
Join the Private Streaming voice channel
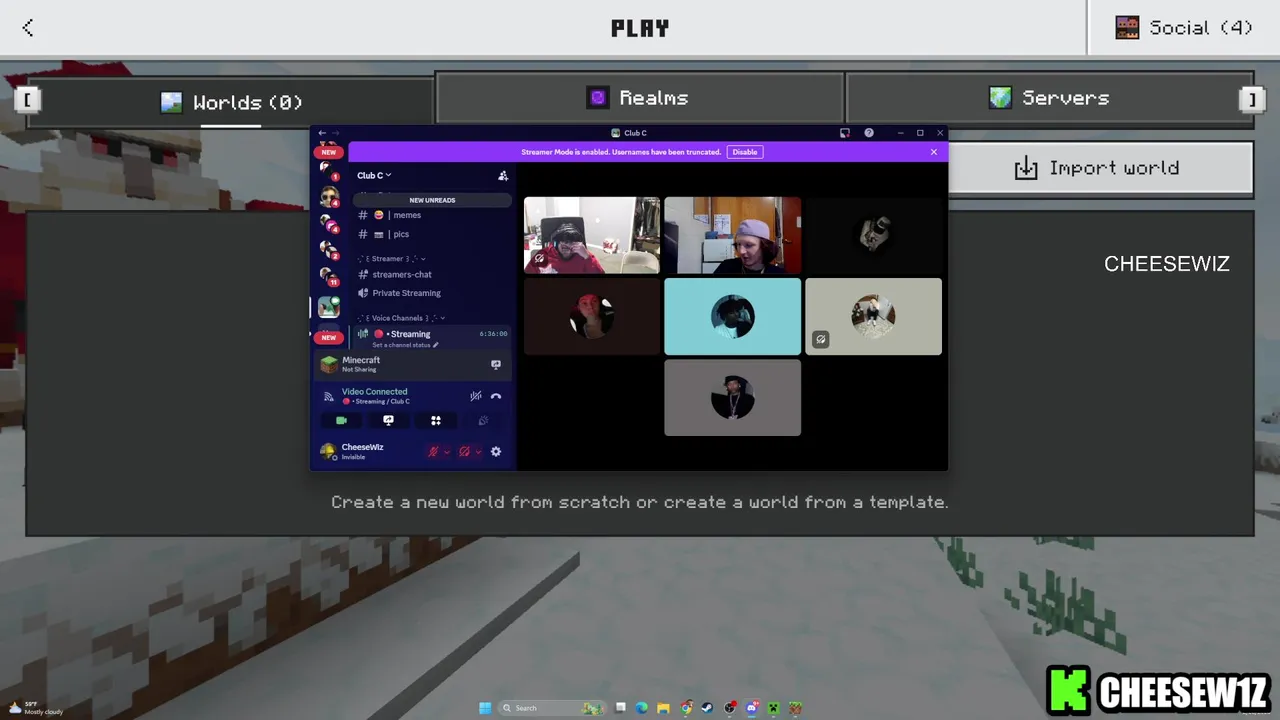pos(432,293)
